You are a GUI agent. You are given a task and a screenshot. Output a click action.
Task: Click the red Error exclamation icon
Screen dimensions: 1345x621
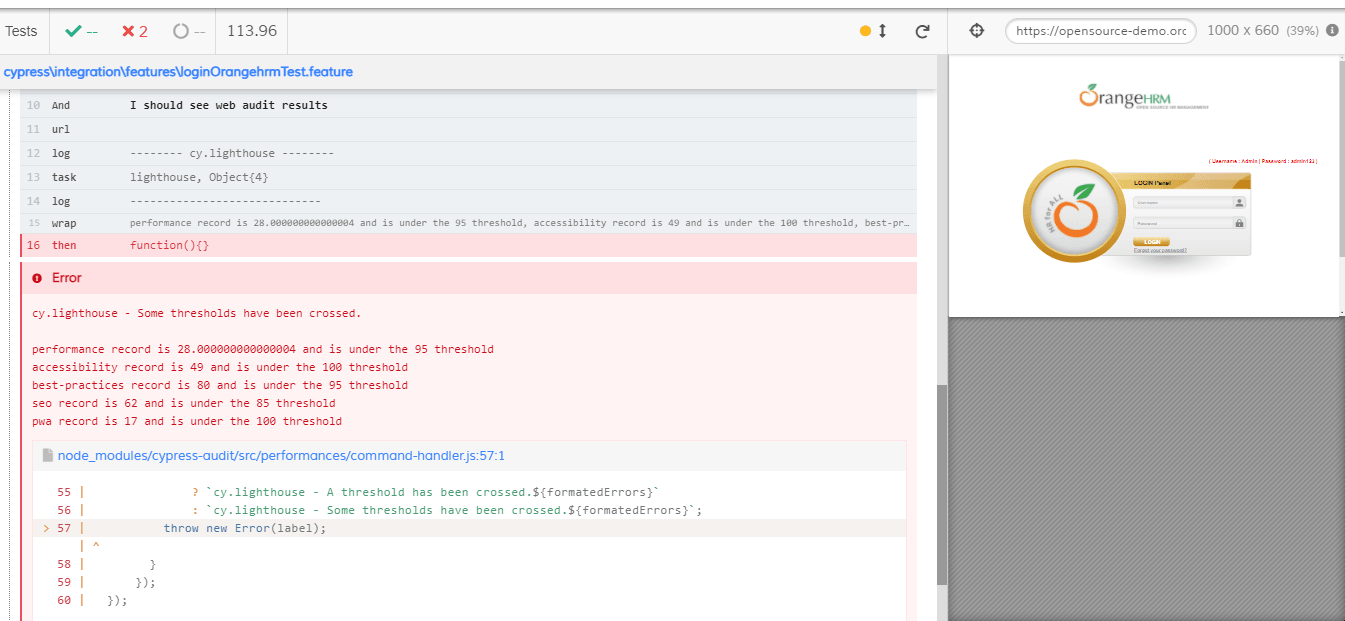(38, 278)
